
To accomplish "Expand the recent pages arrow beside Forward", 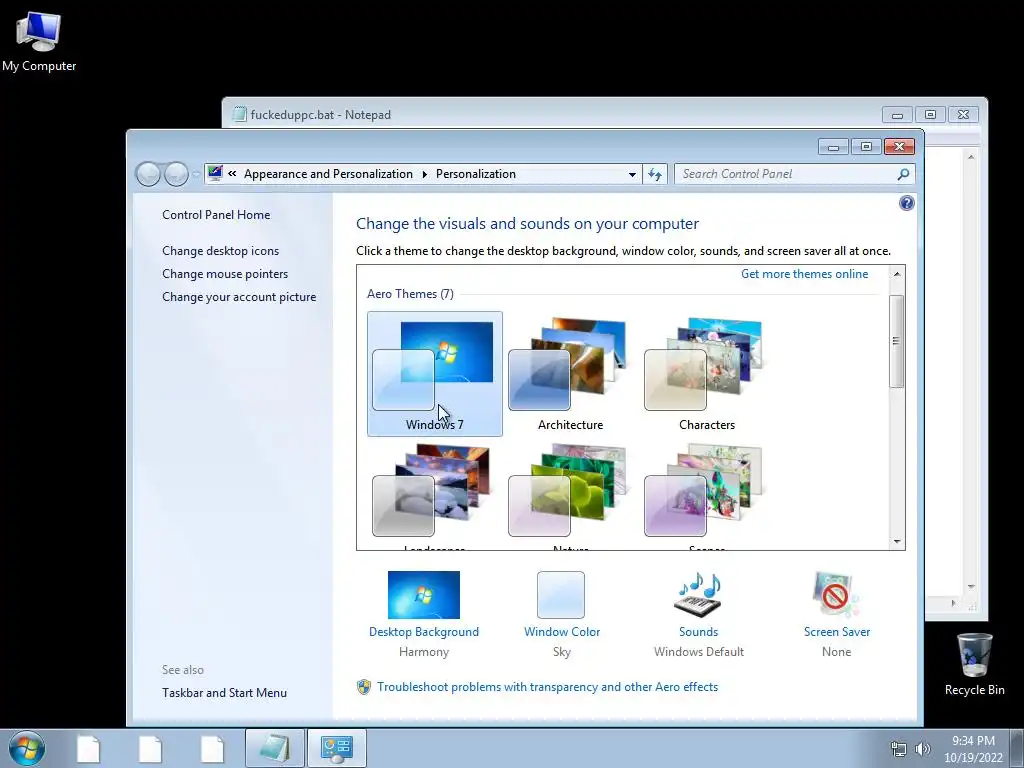I will point(196,174).
